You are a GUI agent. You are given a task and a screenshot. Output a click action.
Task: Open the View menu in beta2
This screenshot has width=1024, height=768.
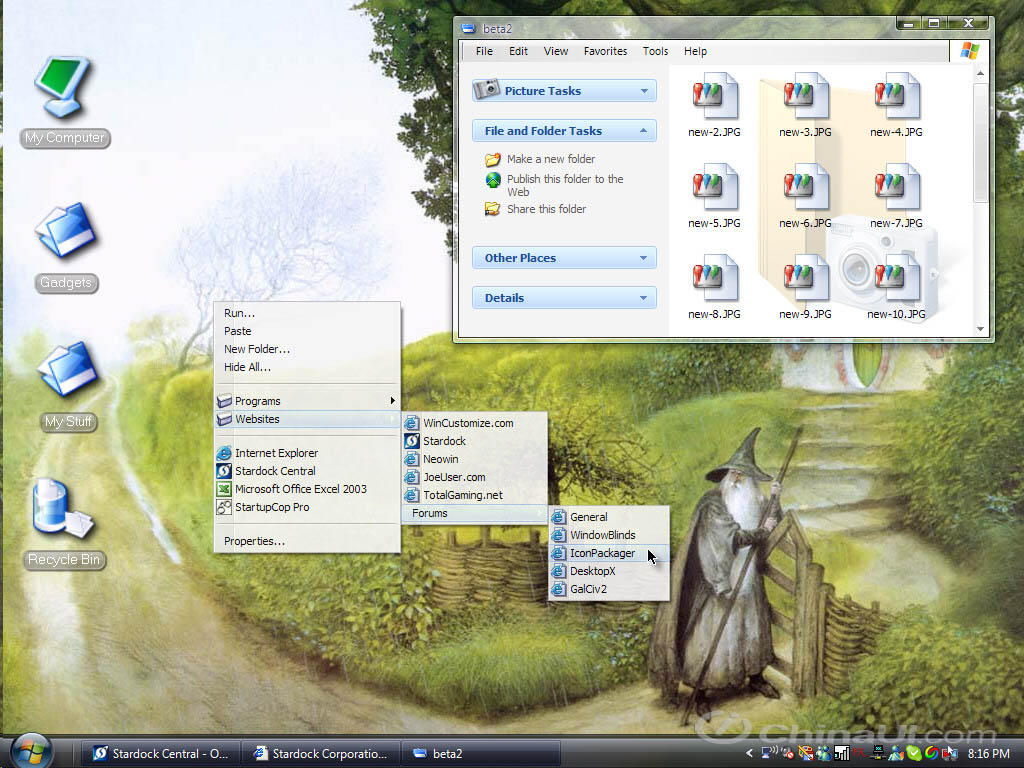(x=556, y=51)
